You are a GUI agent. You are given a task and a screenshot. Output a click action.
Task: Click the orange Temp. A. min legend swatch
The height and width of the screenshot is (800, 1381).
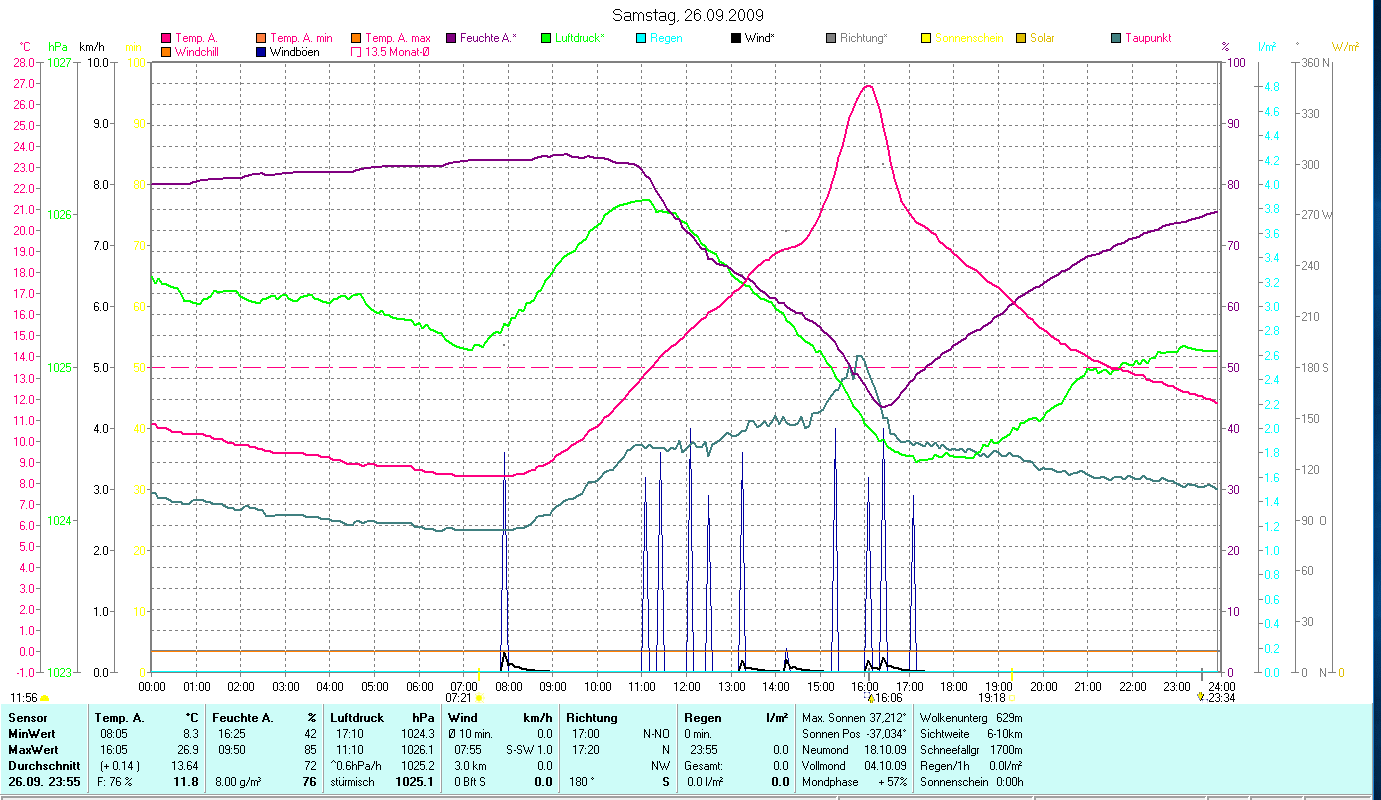[261, 38]
